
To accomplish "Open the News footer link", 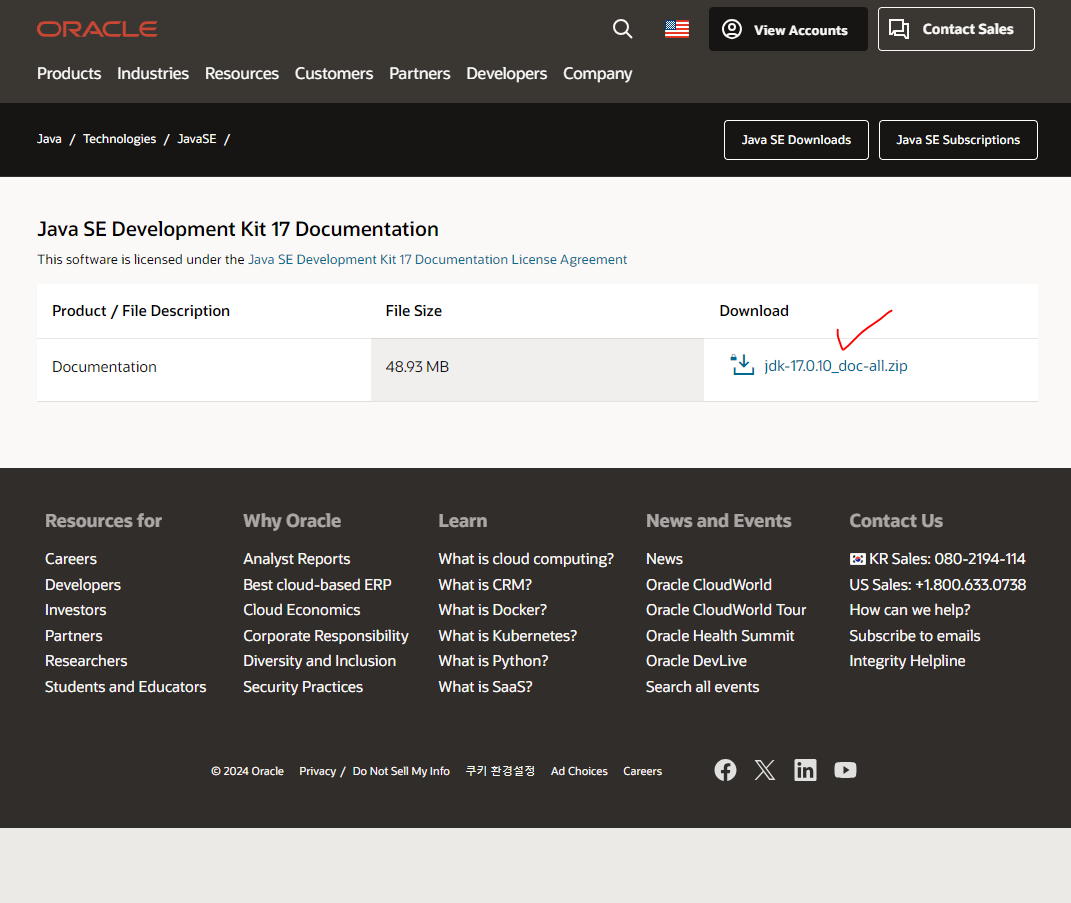I will (x=665, y=559).
